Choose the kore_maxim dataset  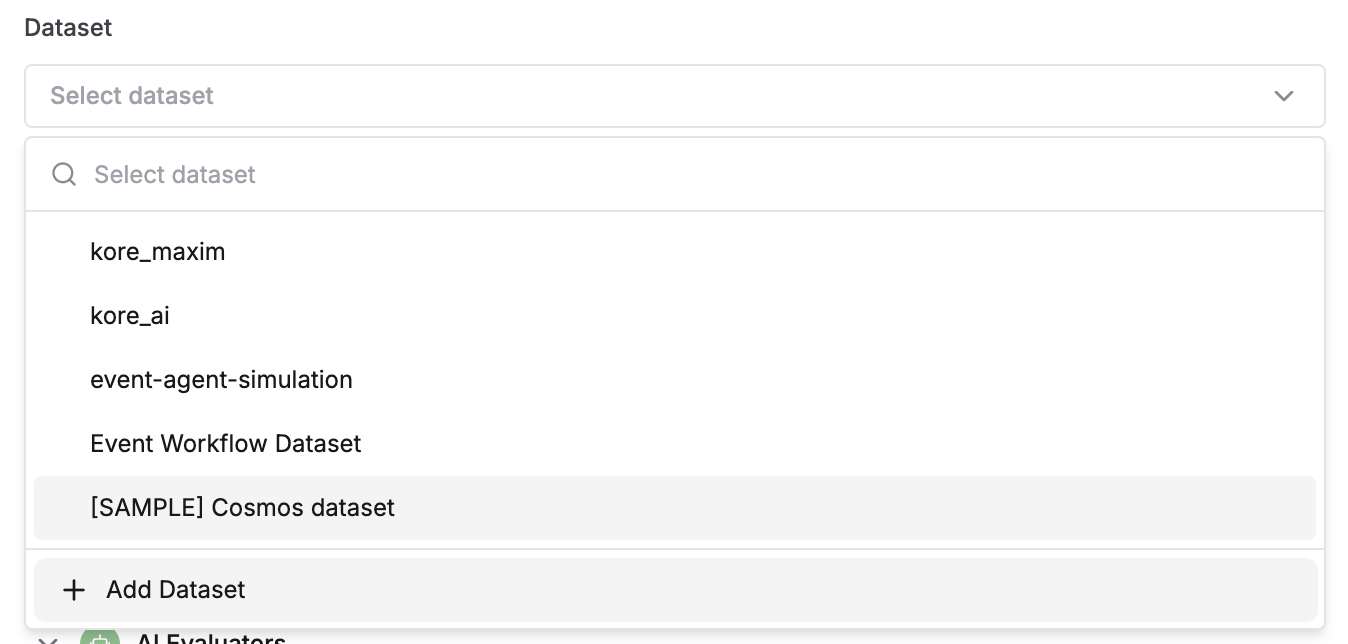[x=675, y=252]
